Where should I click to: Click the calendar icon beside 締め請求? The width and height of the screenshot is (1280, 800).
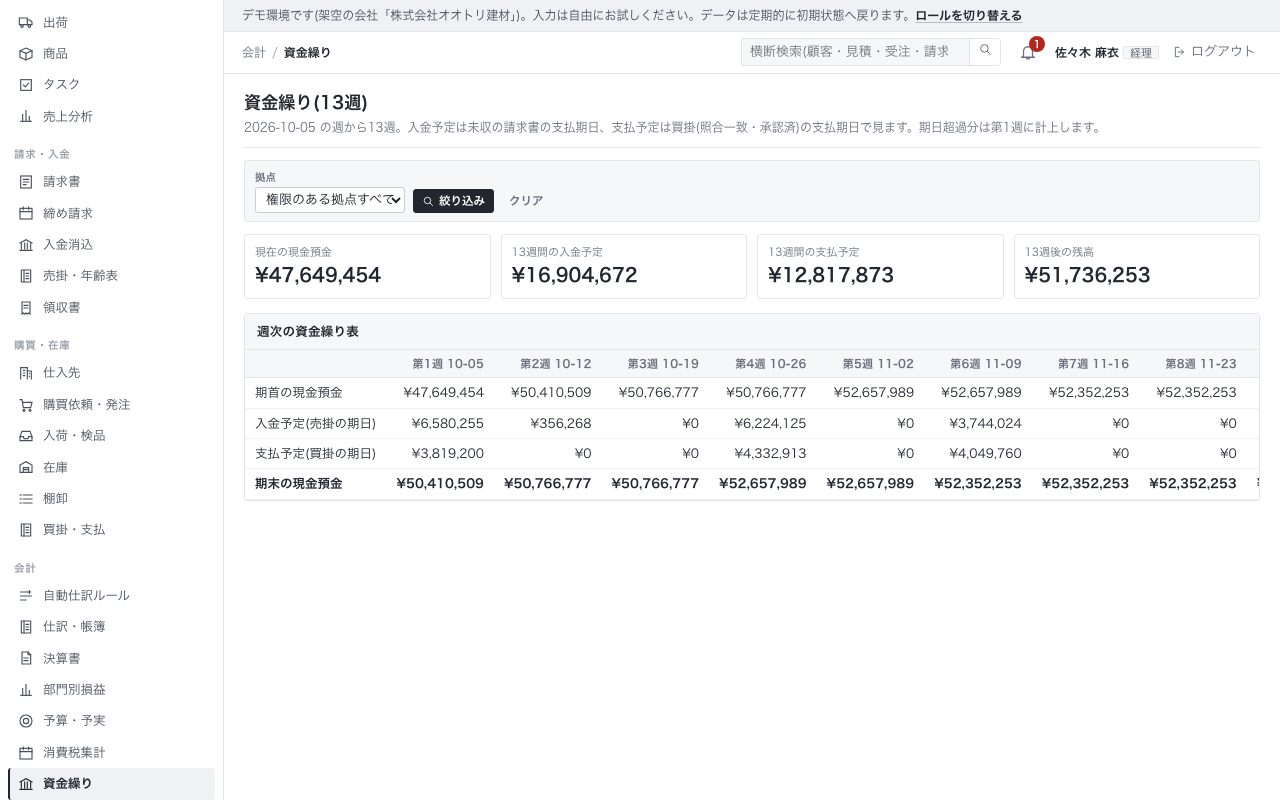click(x=26, y=213)
